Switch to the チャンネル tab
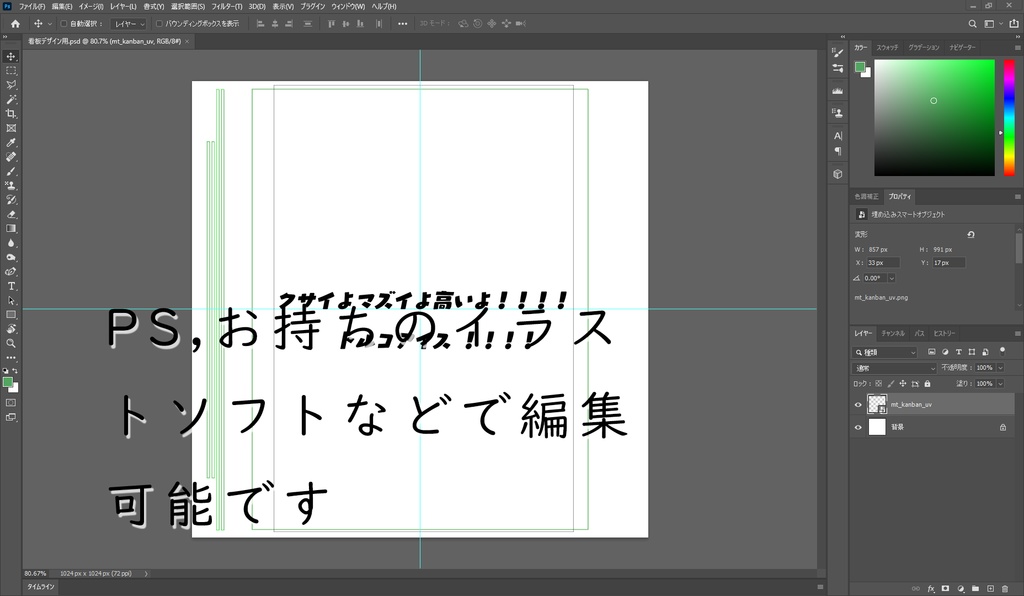1024x596 pixels. coord(893,334)
